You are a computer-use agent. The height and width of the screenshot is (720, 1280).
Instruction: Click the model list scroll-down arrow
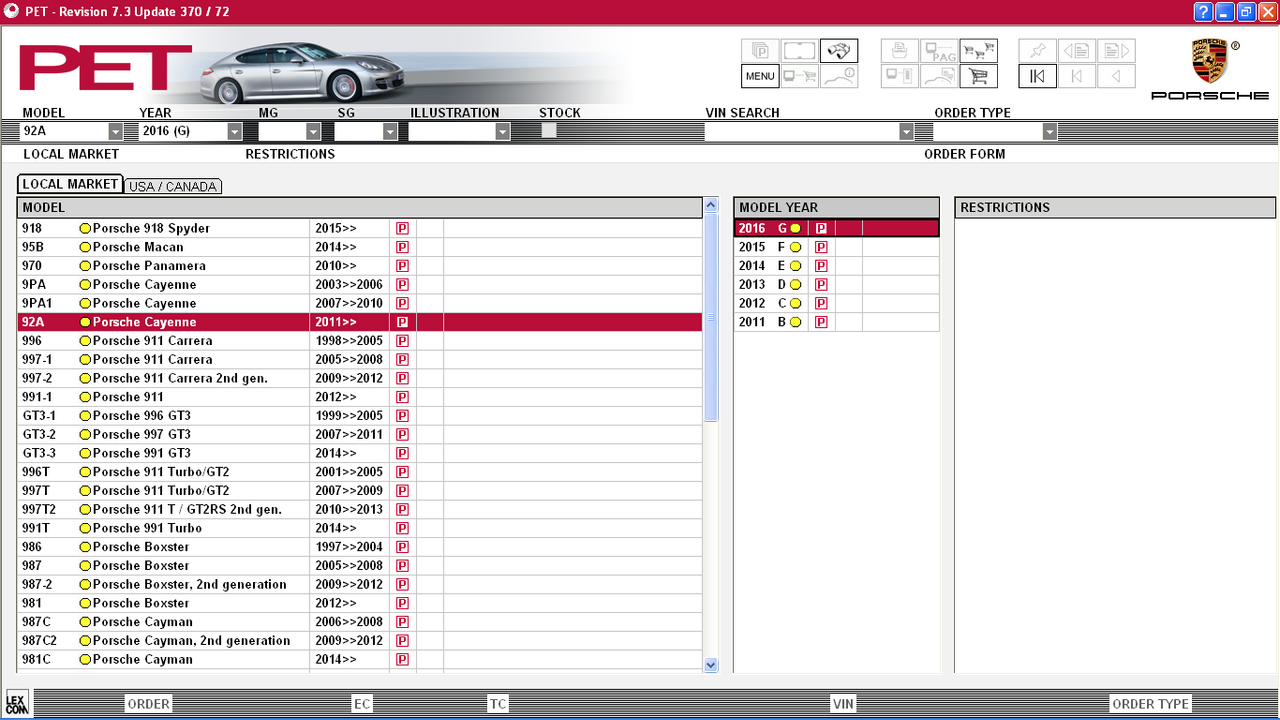pyautogui.click(x=711, y=664)
